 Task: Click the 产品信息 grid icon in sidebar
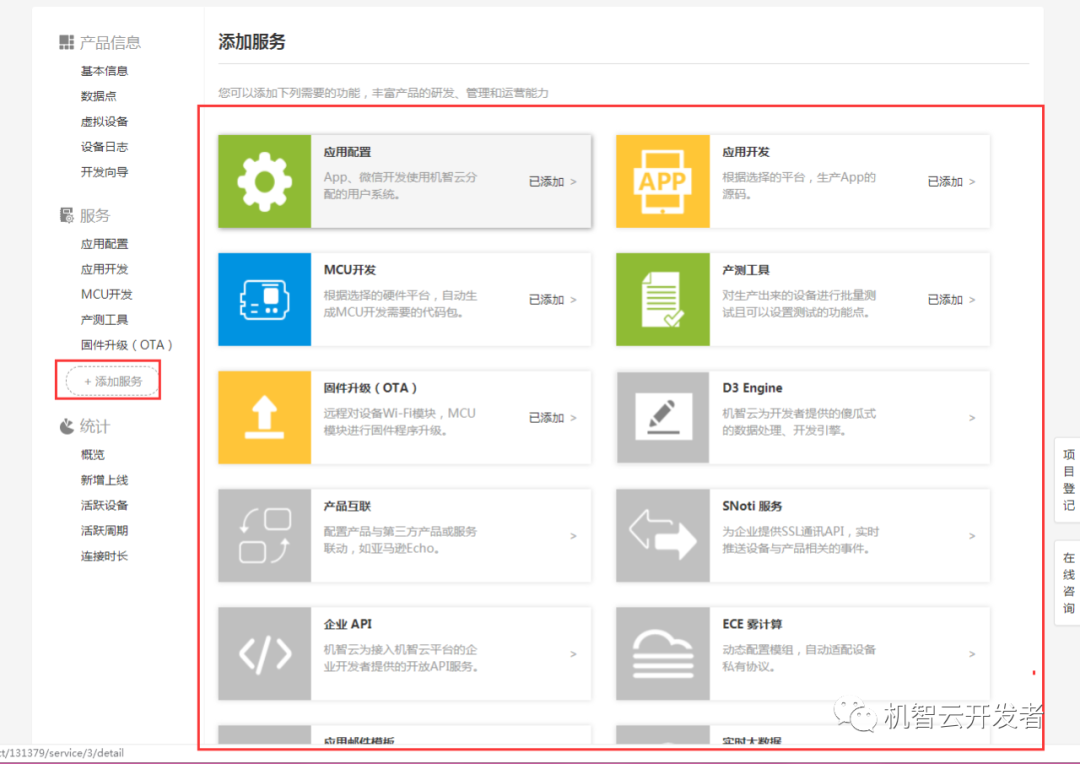66,43
